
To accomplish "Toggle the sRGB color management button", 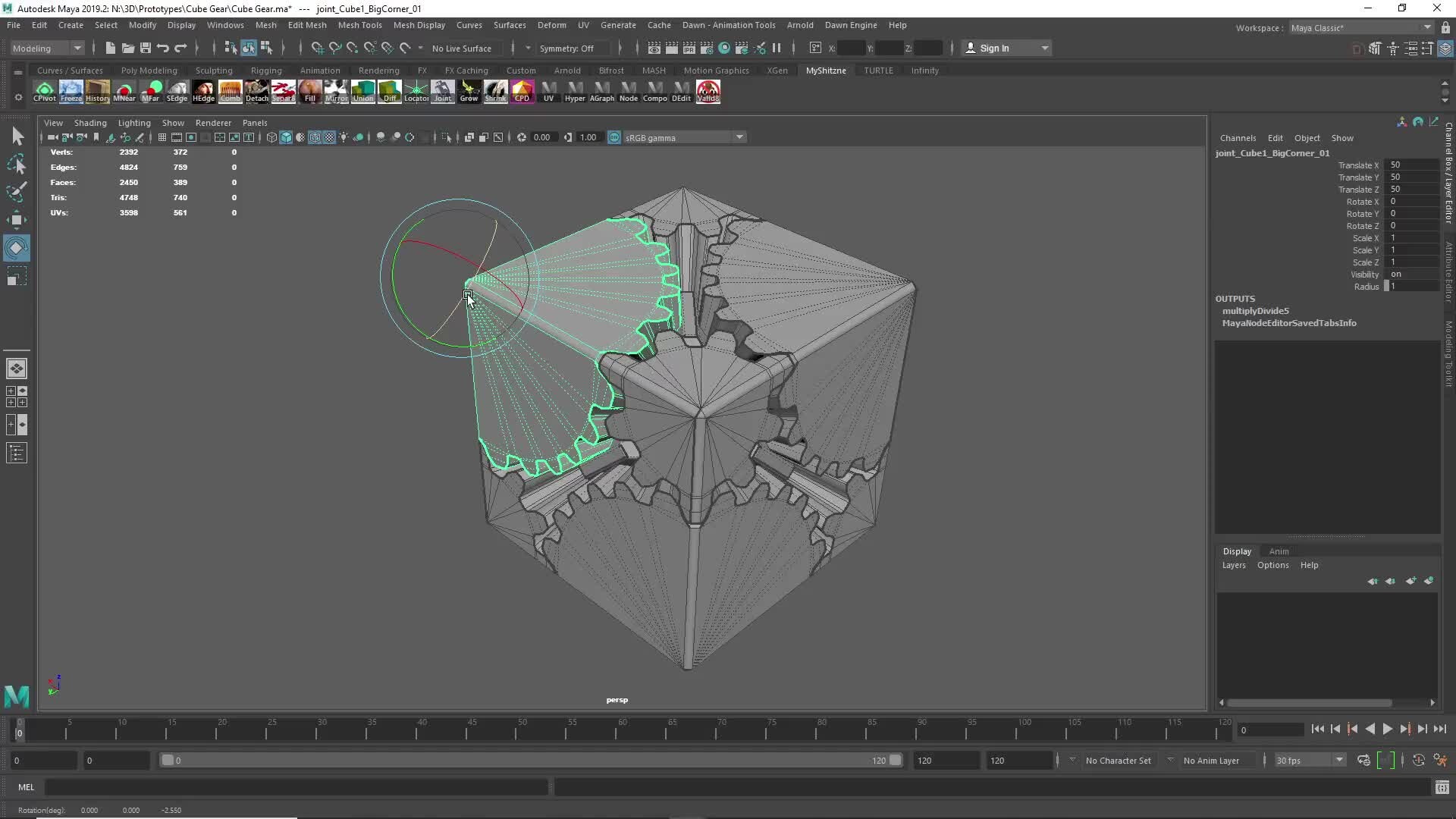I will (x=614, y=137).
